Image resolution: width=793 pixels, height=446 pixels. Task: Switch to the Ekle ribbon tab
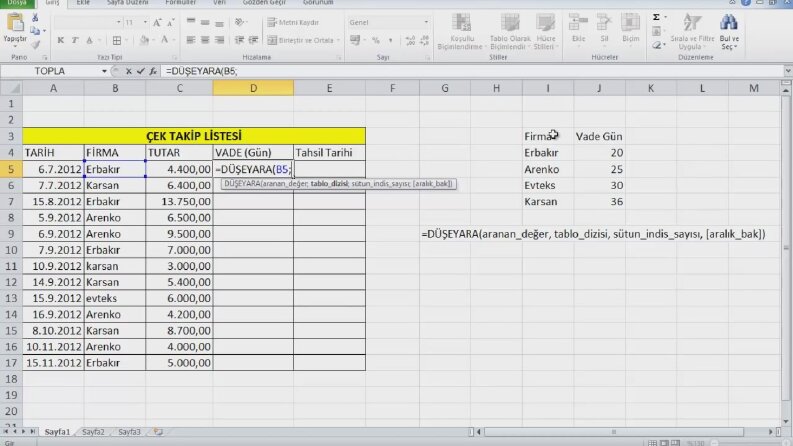(83, 3)
